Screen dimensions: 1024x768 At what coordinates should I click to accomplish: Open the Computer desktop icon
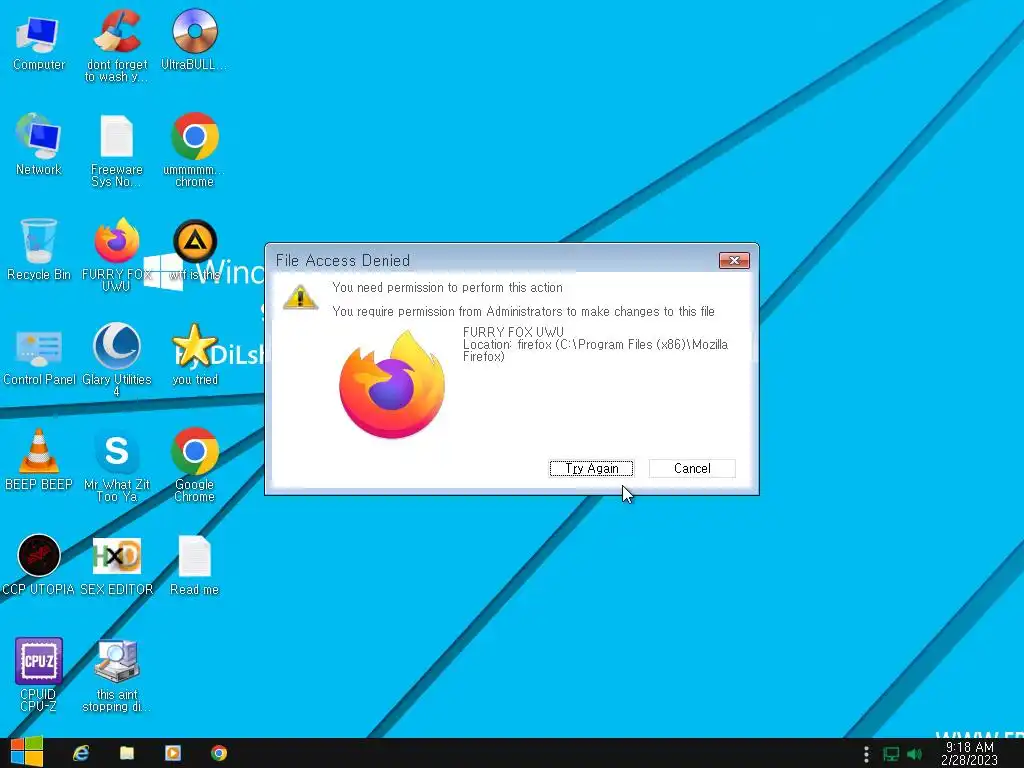tap(39, 43)
